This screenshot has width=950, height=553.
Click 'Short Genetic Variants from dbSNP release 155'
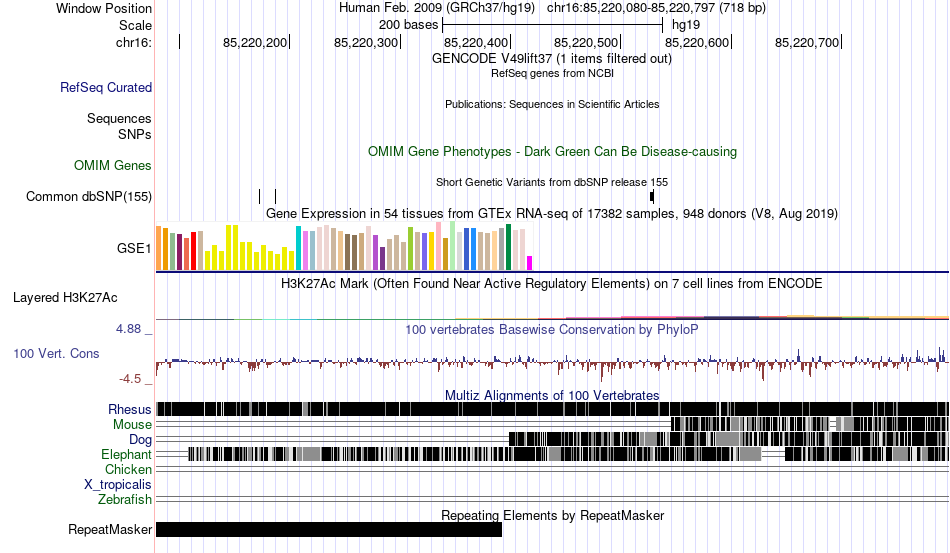pyautogui.click(x=552, y=182)
